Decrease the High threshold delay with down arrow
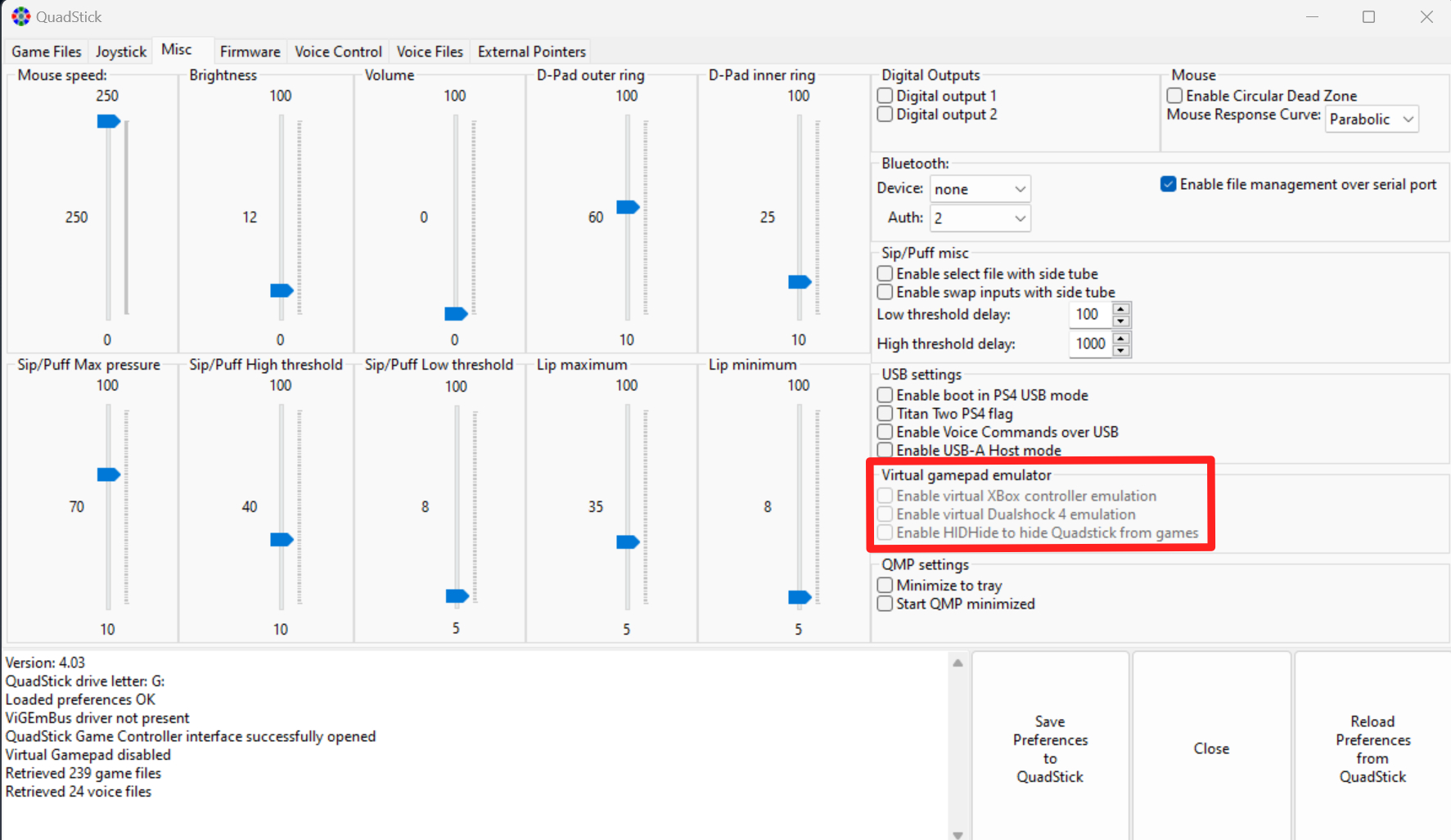Screen dimensions: 1451x840 point(1121,350)
